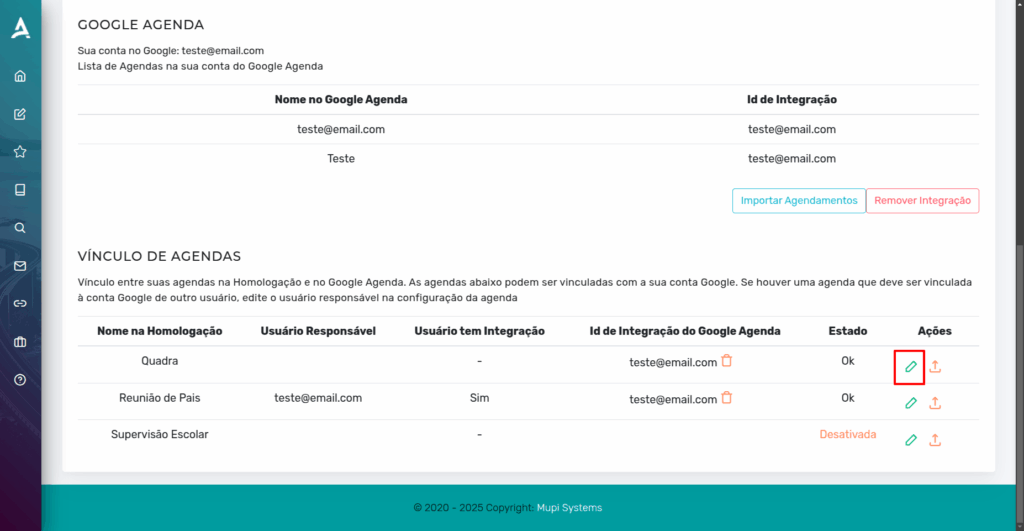1024x531 pixels.
Task: Click the Id de Integração do Google Agenda header
Action: tap(685, 331)
